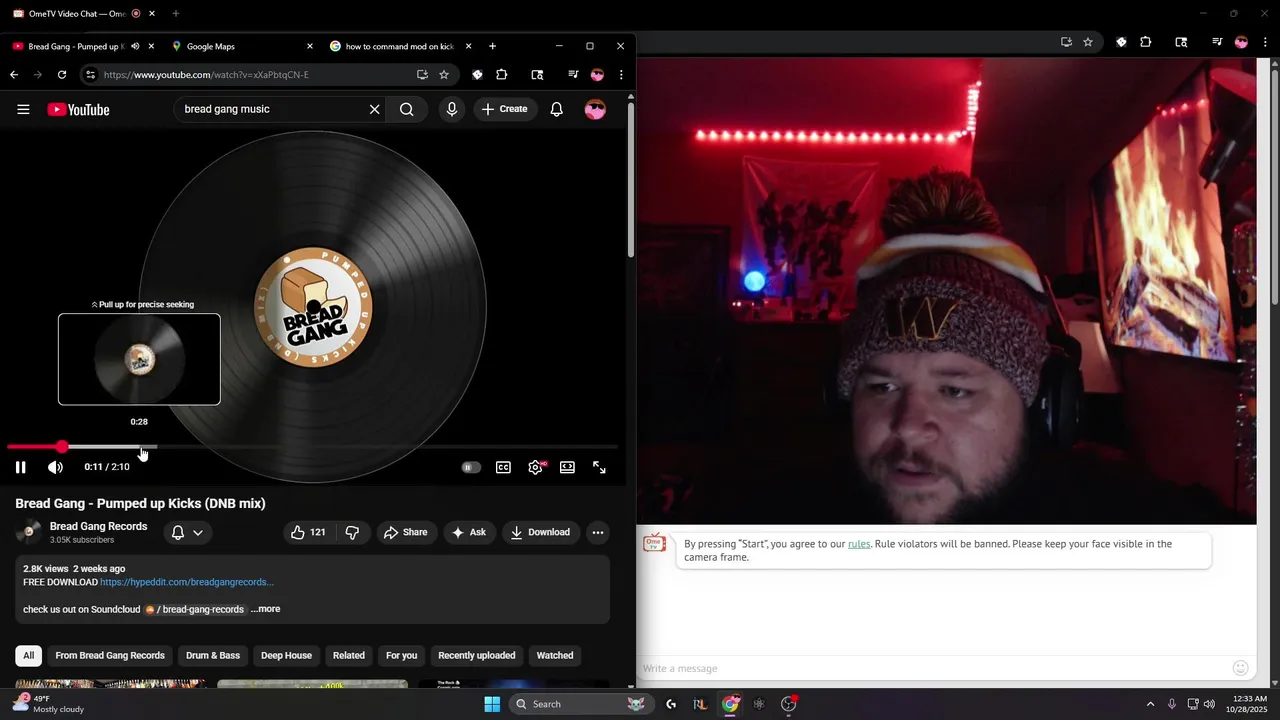Switch to how to command mod tab
The image size is (1280, 720).
click(400, 46)
